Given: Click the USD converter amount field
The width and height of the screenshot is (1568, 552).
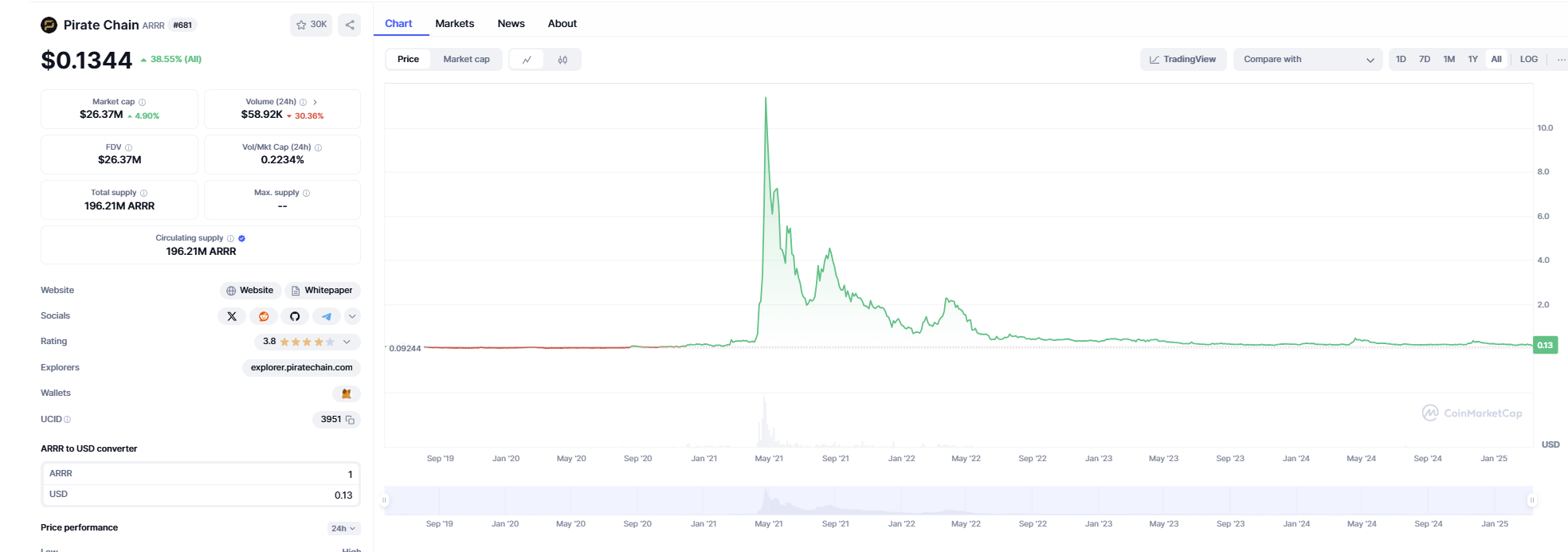Looking at the screenshot, I should 201,495.
